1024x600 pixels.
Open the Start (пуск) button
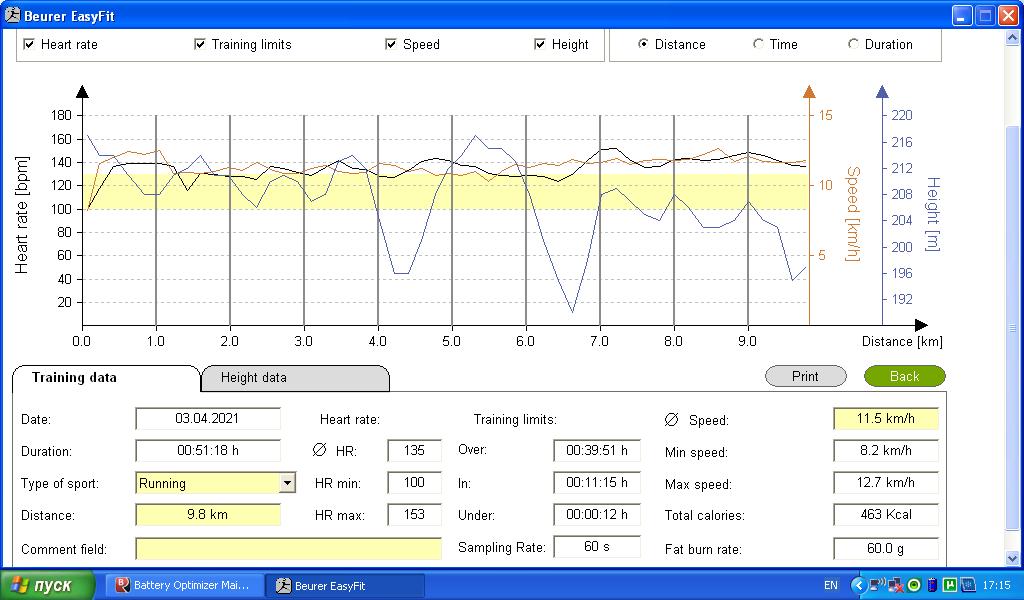click(x=48, y=585)
